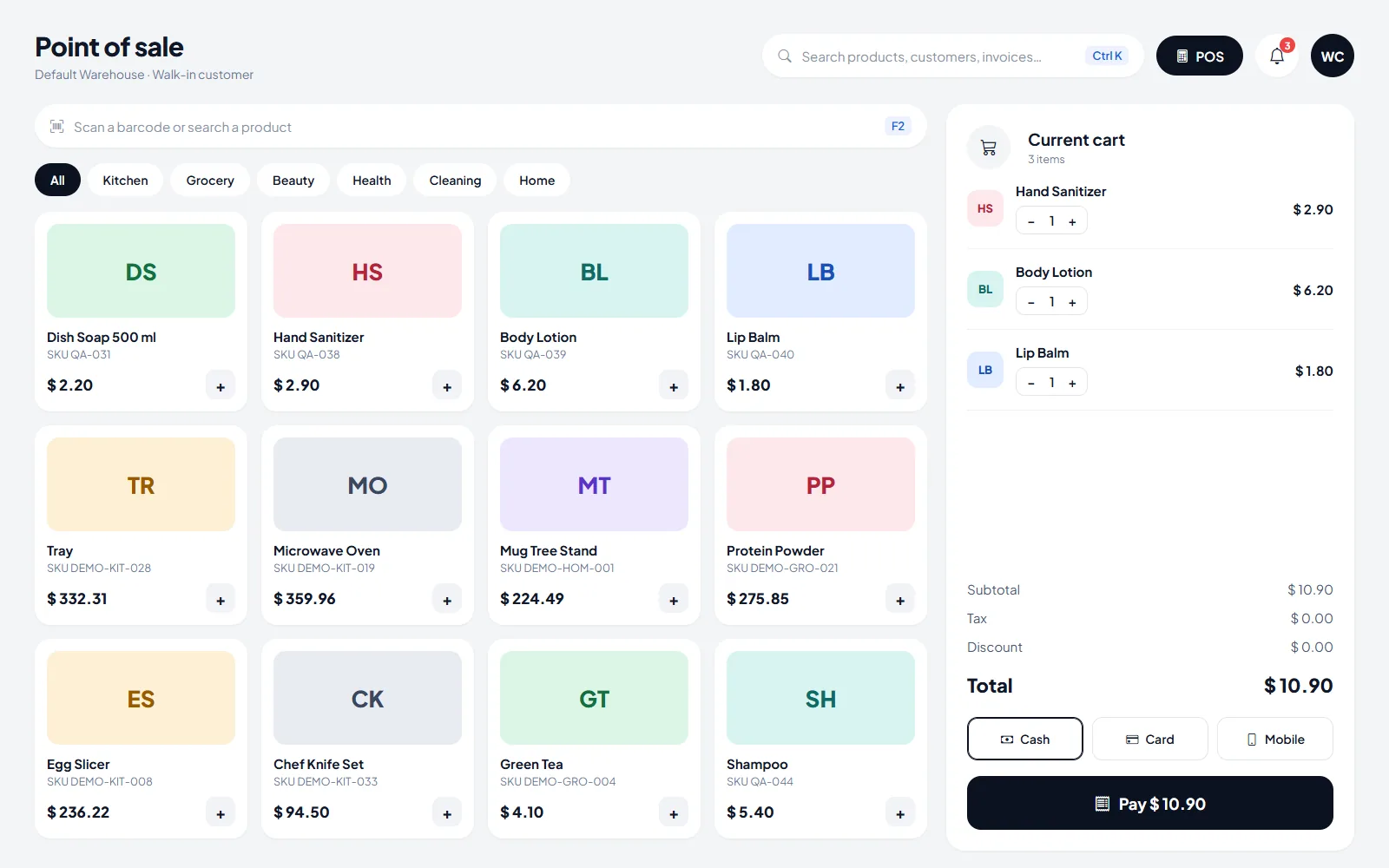Select the CK Chef Knife Set thumbnail

coord(367,698)
